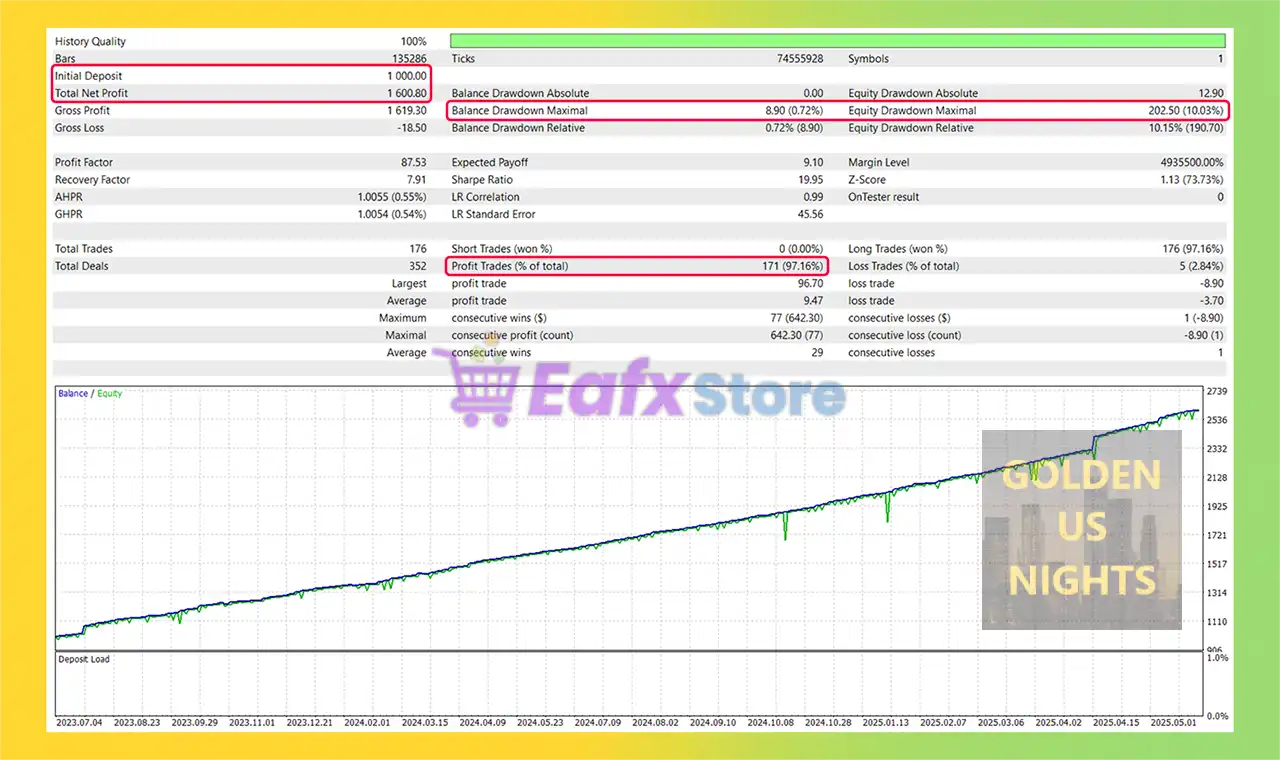
Task: Select the Bars value 135286
Action: pyautogui.click(x=408, y=59)
